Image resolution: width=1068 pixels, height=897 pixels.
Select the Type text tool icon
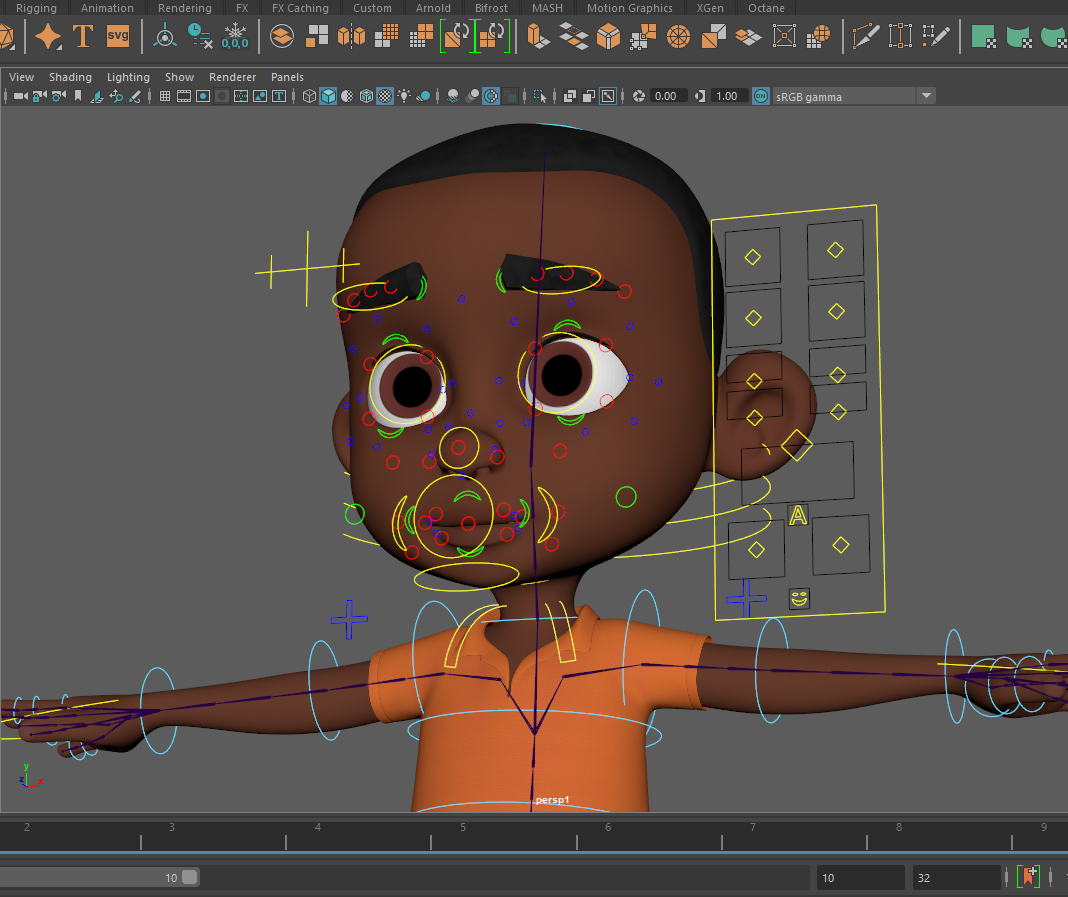click(x=83, y=37)
